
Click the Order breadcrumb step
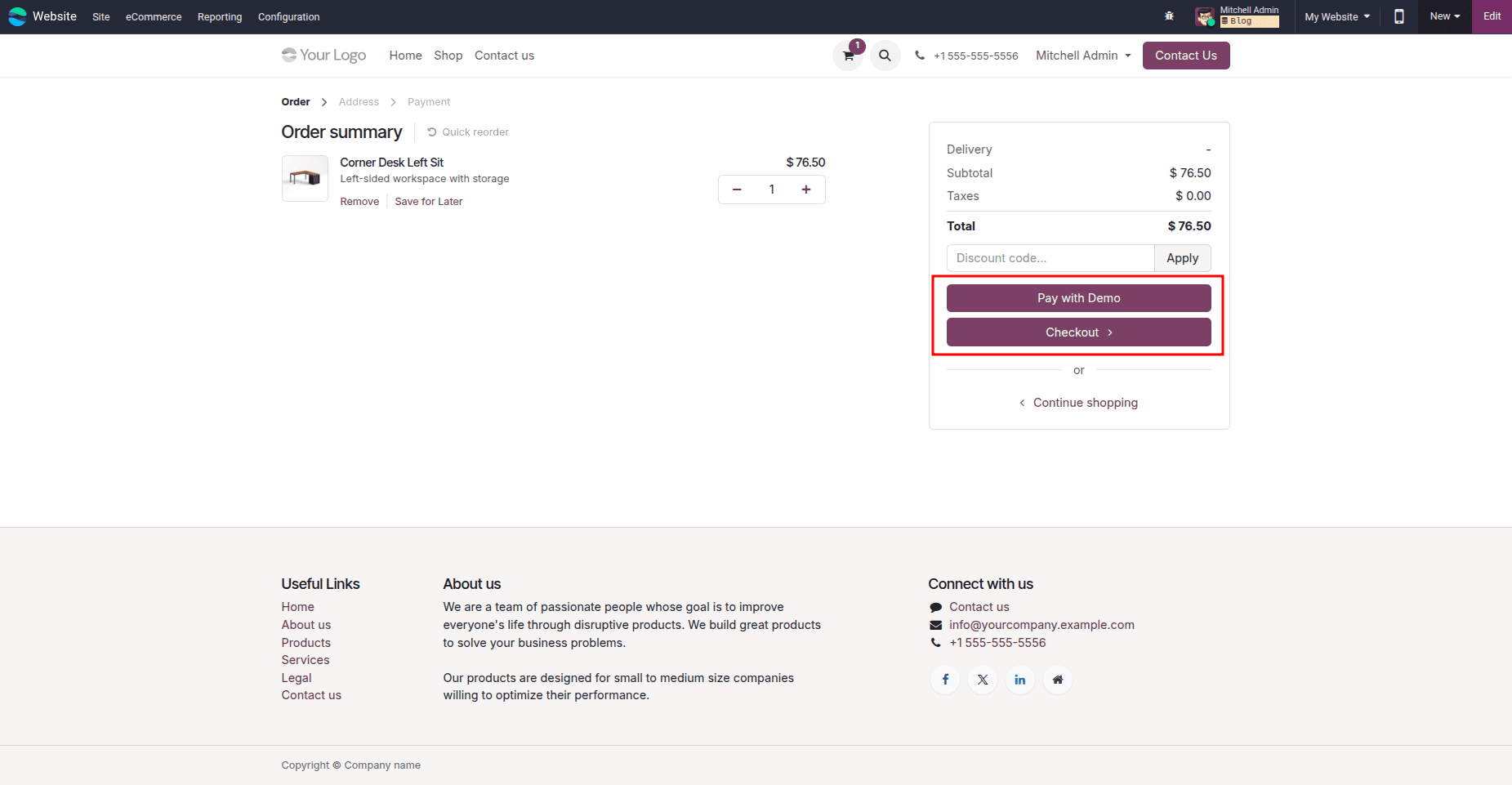pyautogui.click(x=296, y=102)
